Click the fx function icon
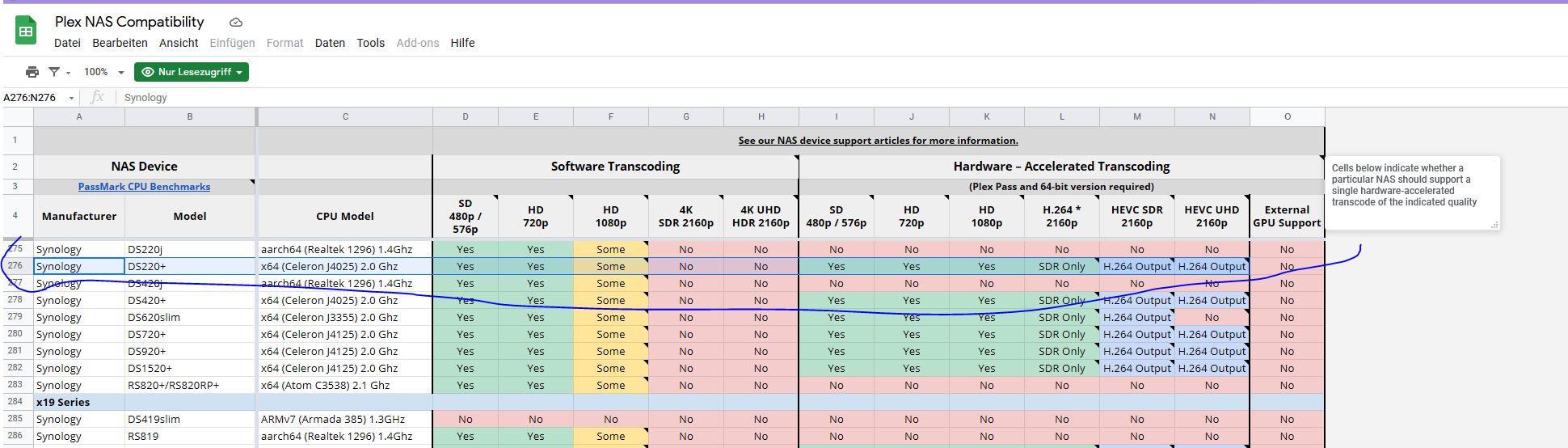 click(97, 98)
